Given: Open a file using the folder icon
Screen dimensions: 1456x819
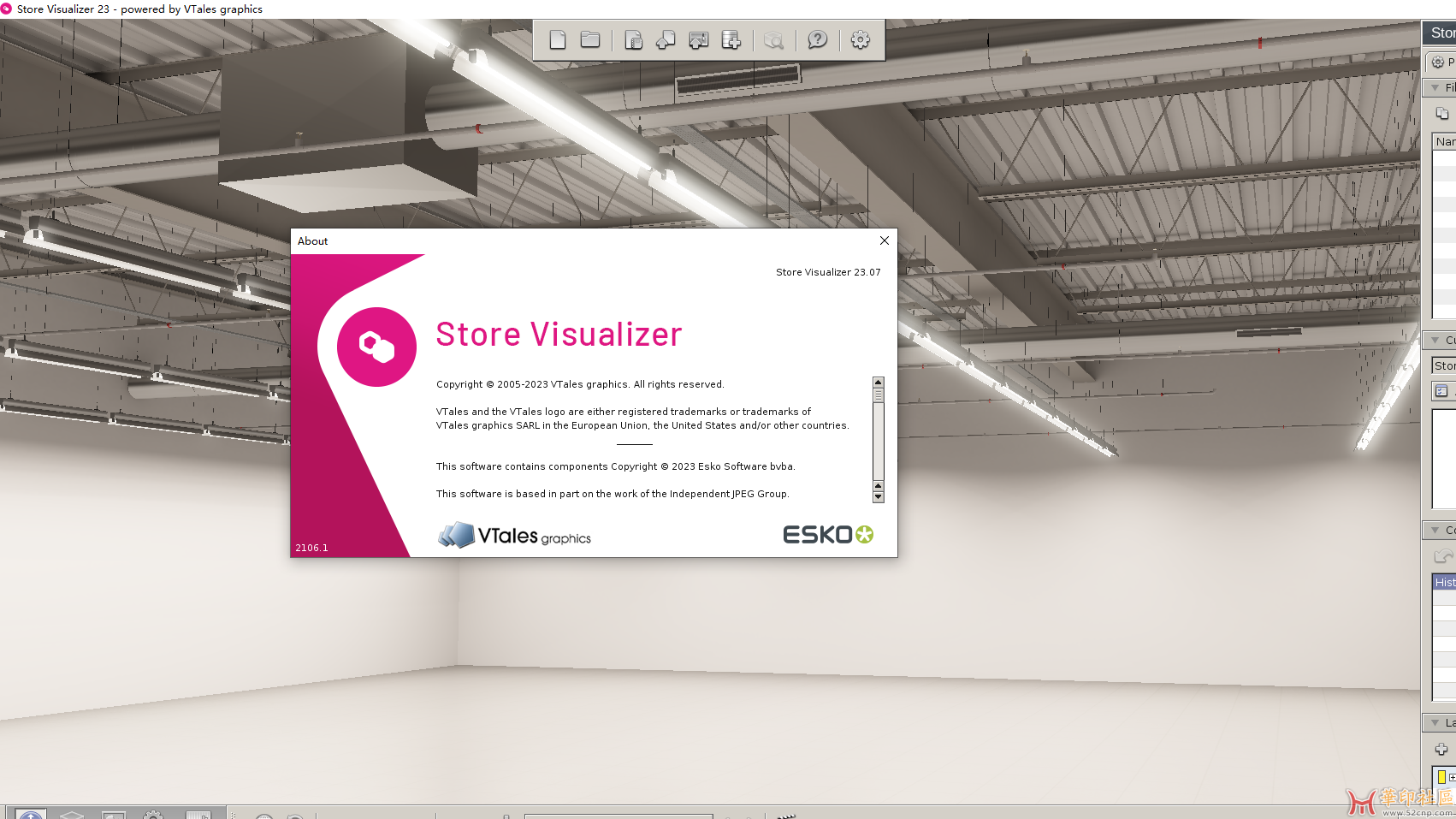Looking at the screenshot, I should coord(590,40).
